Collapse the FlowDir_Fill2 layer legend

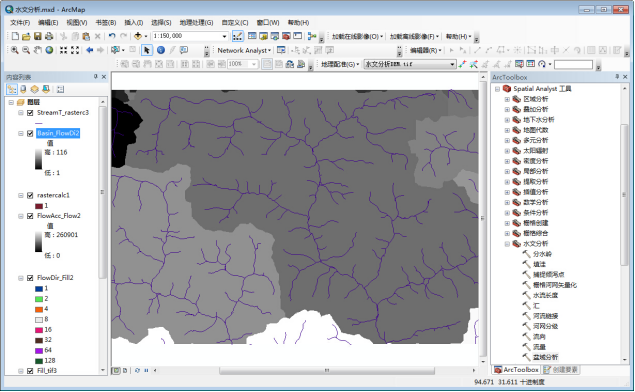[x=21, y=278]
